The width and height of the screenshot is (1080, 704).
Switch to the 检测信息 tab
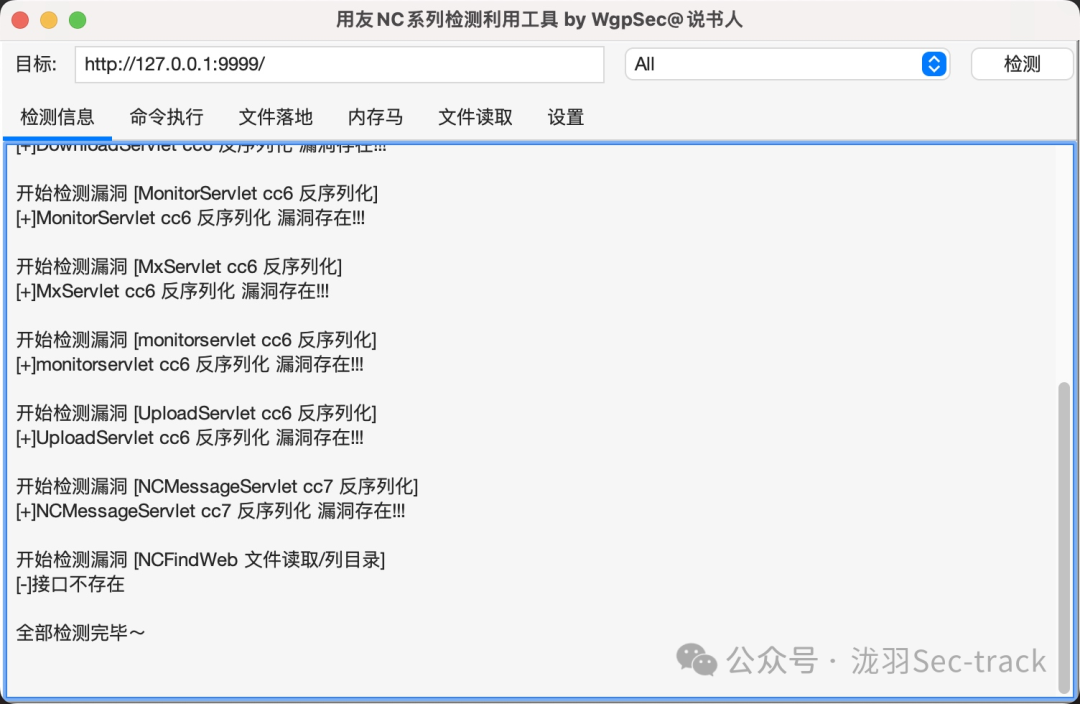[x=57, y=117]
